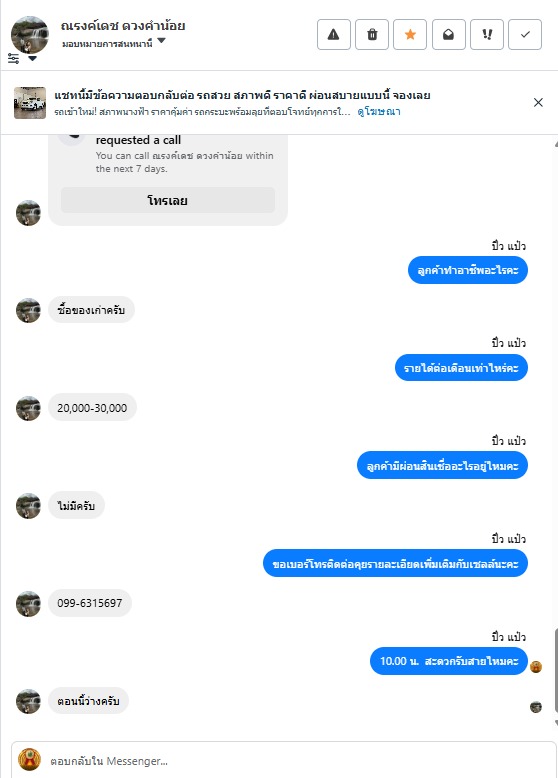Viewport: 558px width, 778px height.
Task: Open the filter sliders icon under avatar
Action: point(14,59)
